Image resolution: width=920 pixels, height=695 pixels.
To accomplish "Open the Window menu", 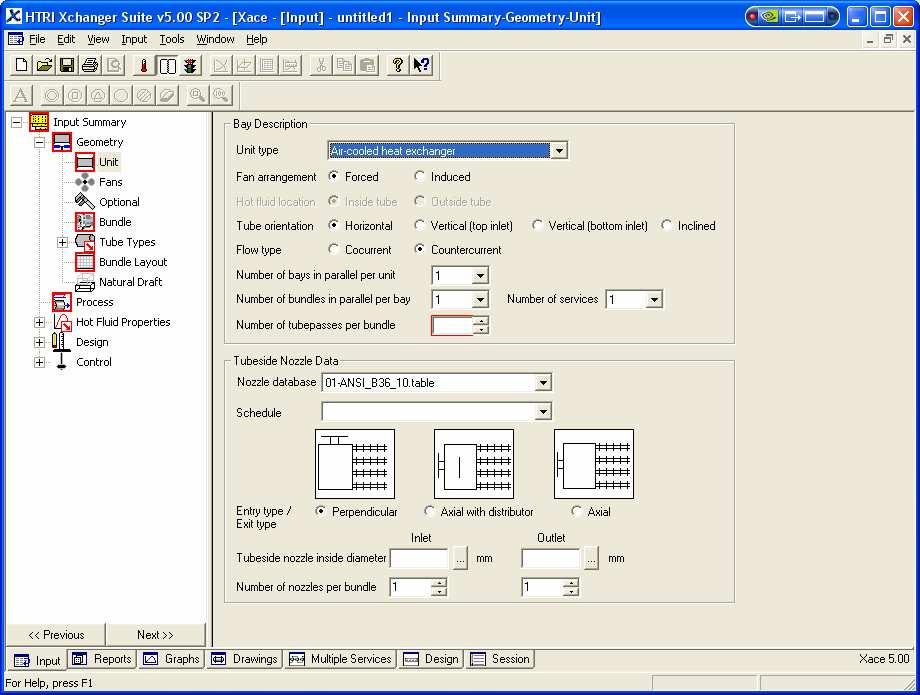I will 215,39.
